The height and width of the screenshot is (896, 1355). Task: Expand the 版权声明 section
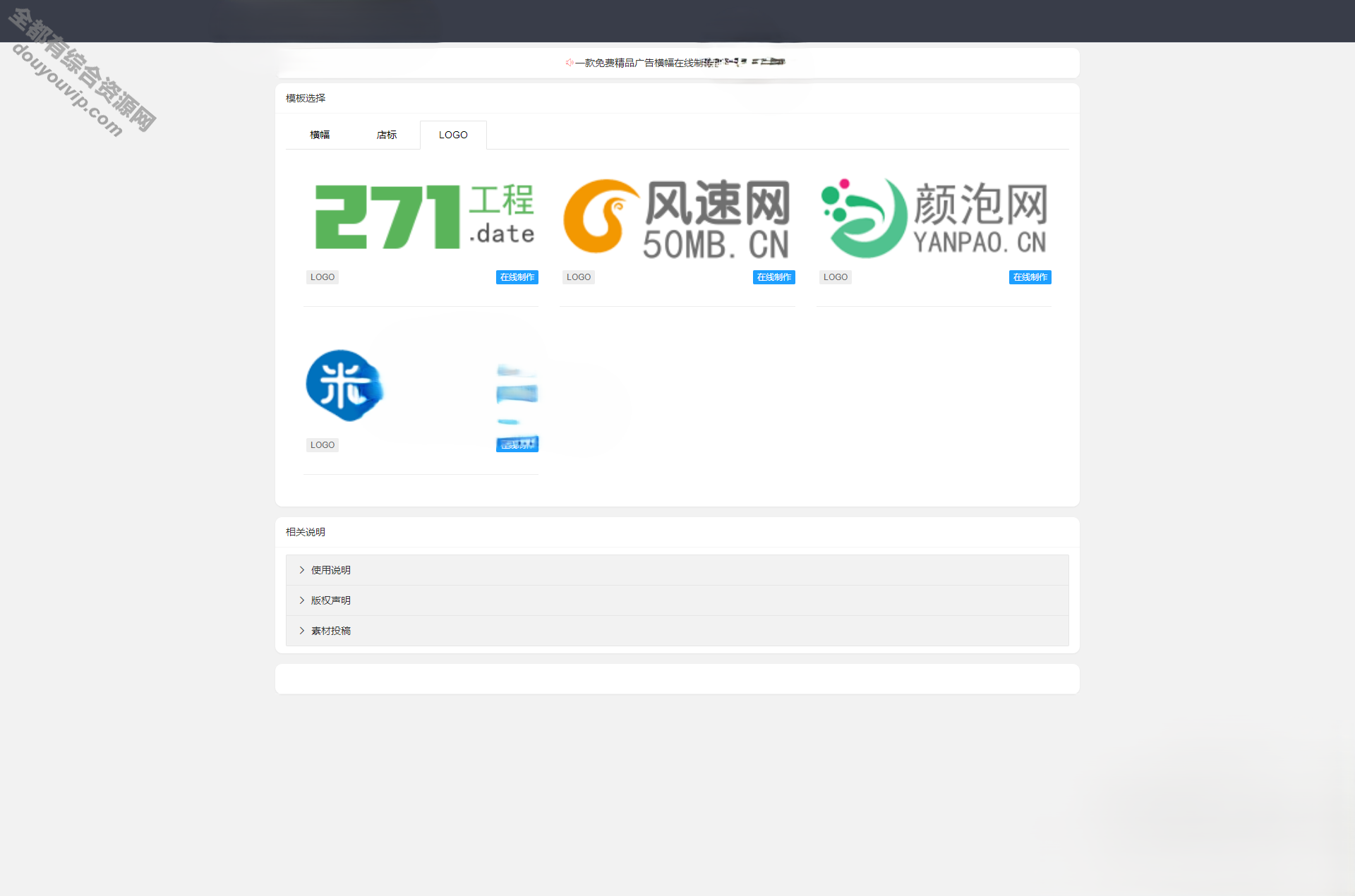(677, 600)
